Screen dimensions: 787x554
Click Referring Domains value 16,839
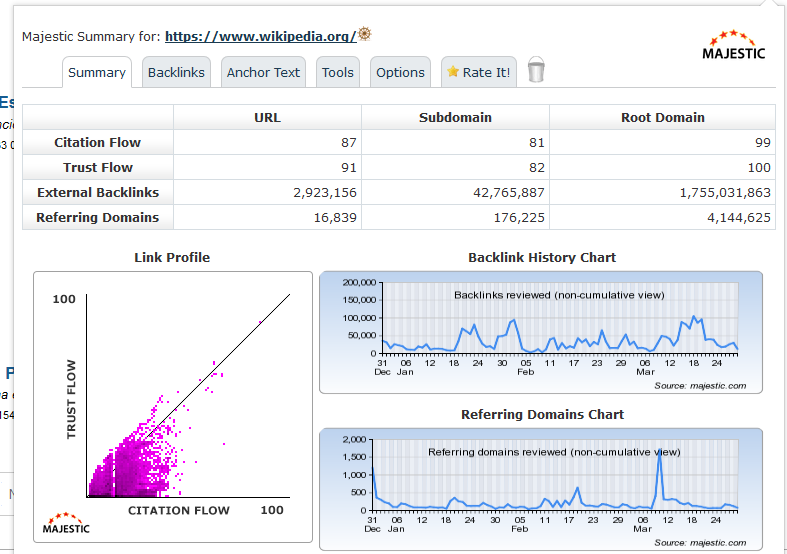click(x=335, y=218)
